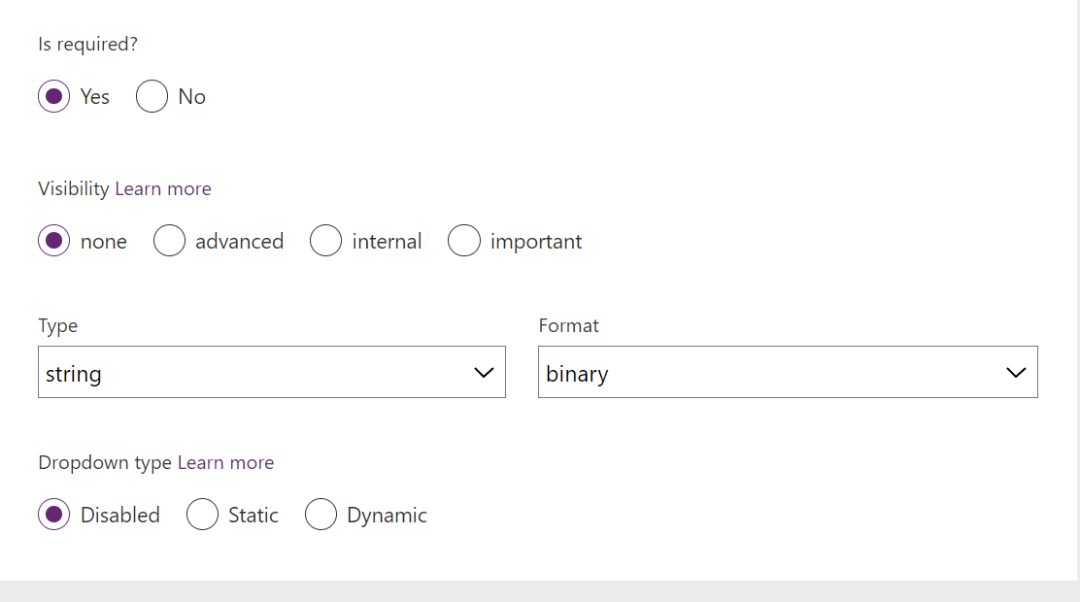This screenshot has width=1080, height=602.
Task: Click the chevron arrow in Type dropdown
Action: 483,373
